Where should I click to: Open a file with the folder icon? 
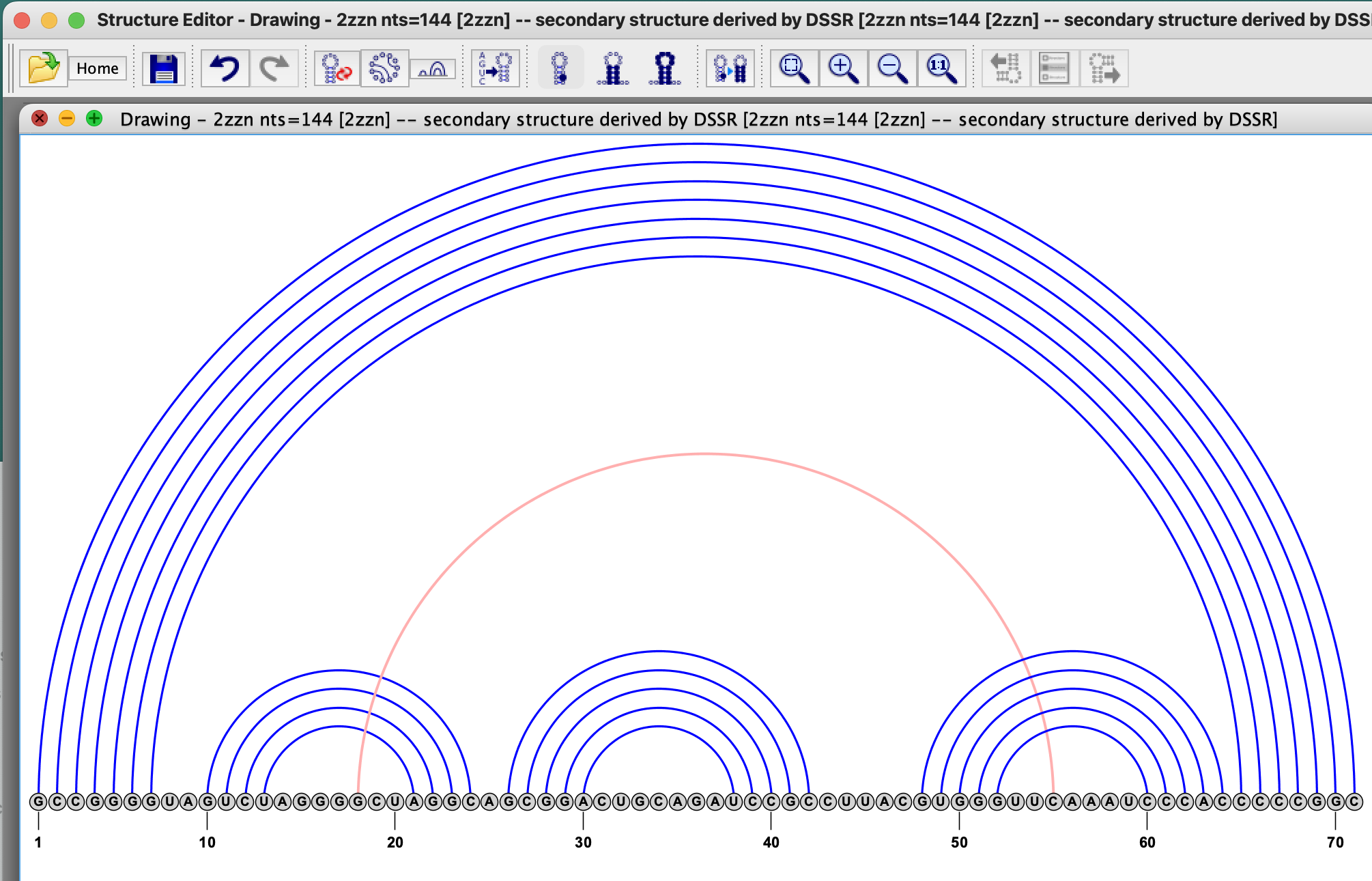point(43,68)
